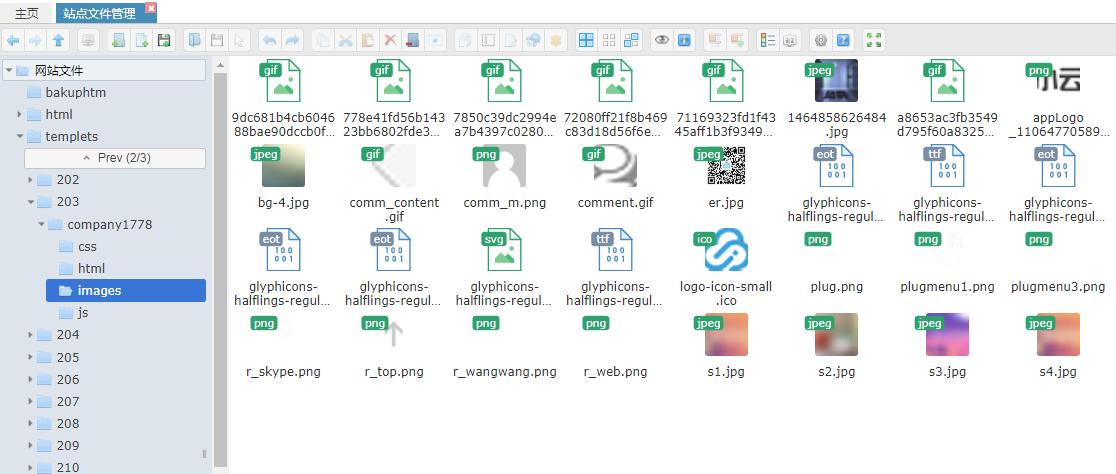This screenshot has height=474, width=1116.
Task: Click the red X Delete icon
Action: (390, 41)
